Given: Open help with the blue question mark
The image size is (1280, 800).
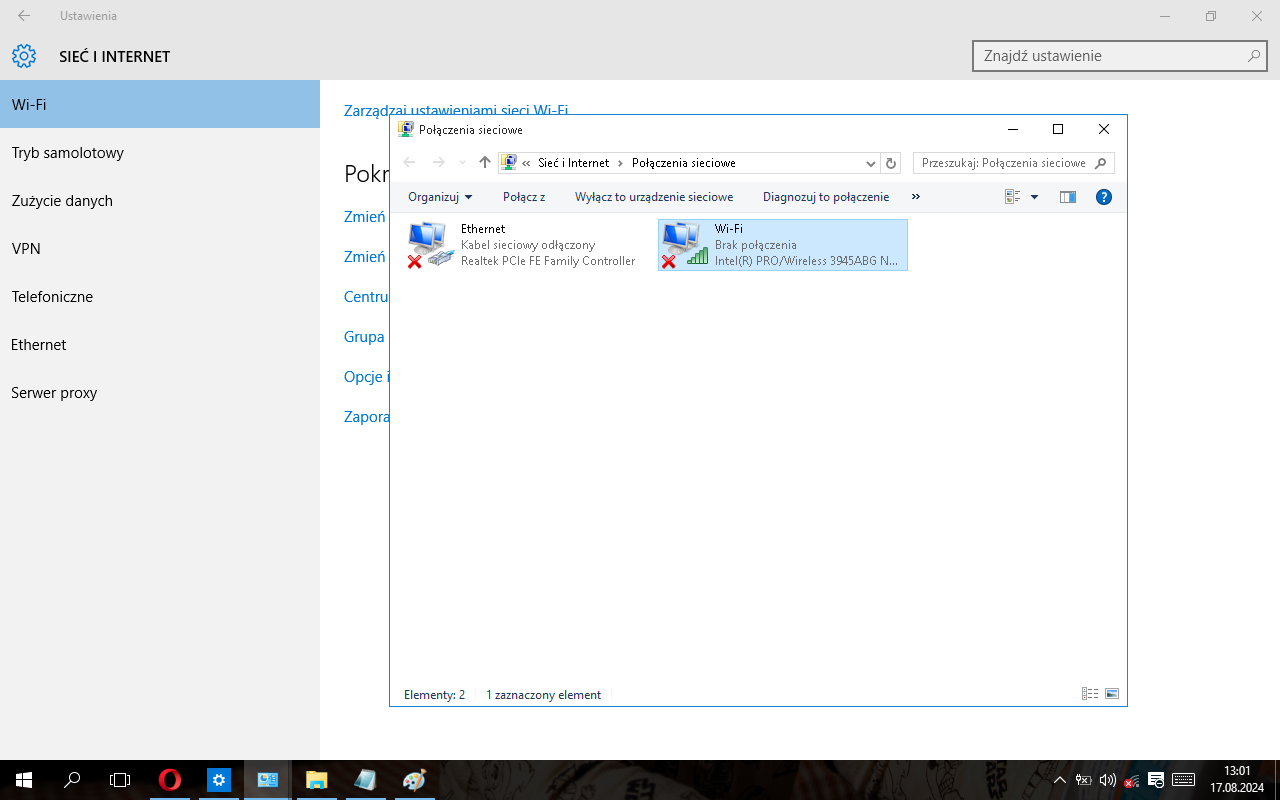Looking at the screenshot, I should [1104, 197].
